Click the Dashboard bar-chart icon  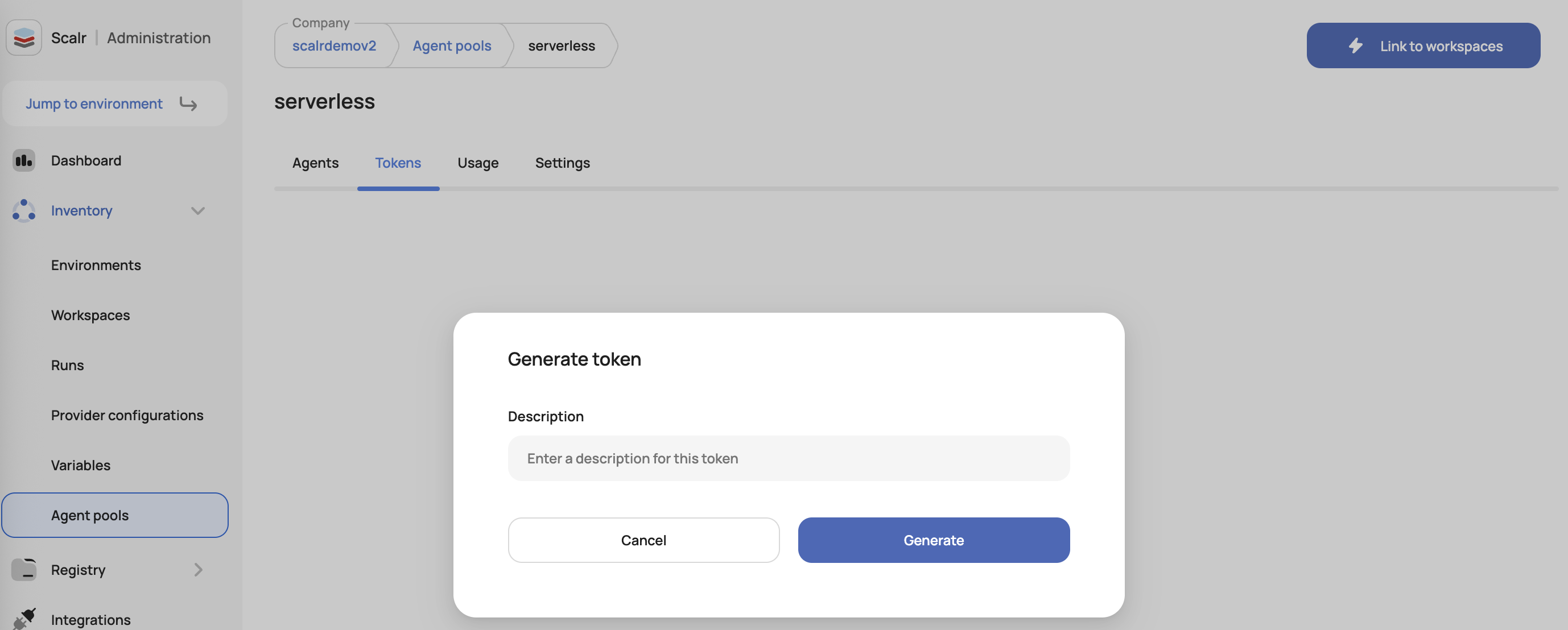tap(24, 160)
